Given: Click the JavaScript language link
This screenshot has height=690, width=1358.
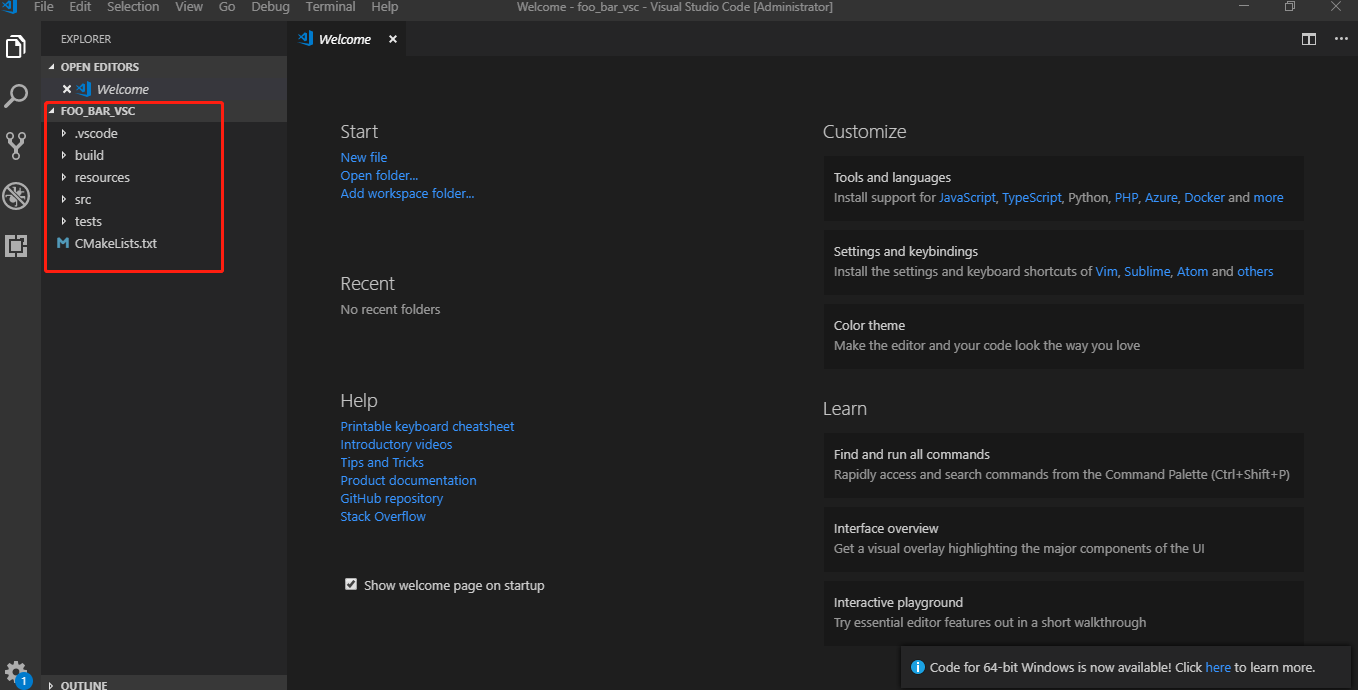Looking at the screenshot, I should click(x=967, y=197).
